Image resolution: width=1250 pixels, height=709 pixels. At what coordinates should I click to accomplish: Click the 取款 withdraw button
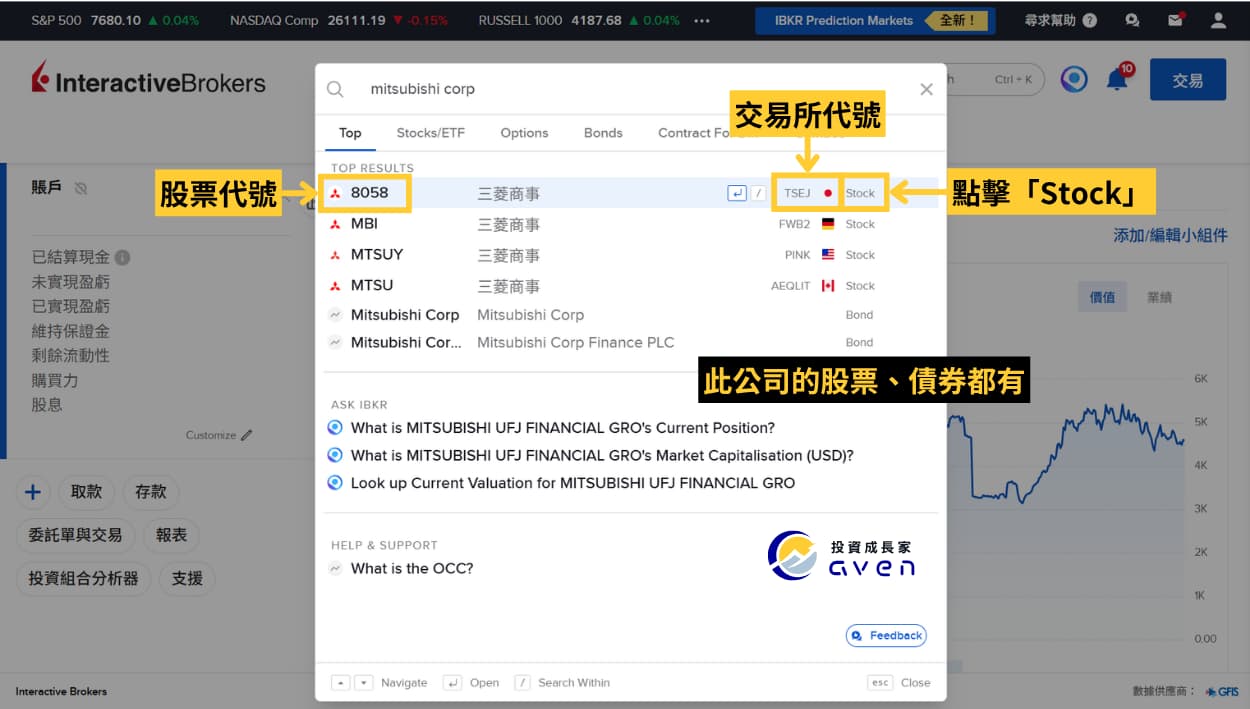click(87, 492)
